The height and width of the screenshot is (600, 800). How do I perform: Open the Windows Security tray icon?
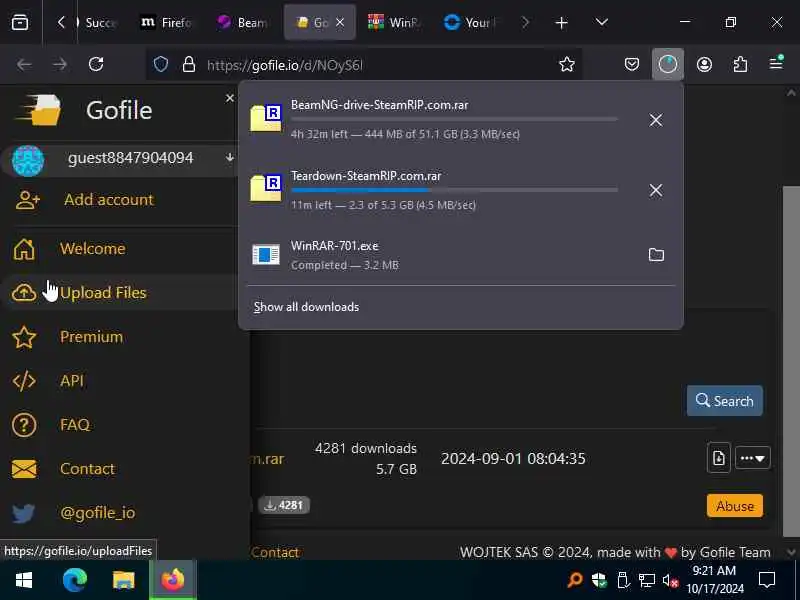click(x=599, y=581)
